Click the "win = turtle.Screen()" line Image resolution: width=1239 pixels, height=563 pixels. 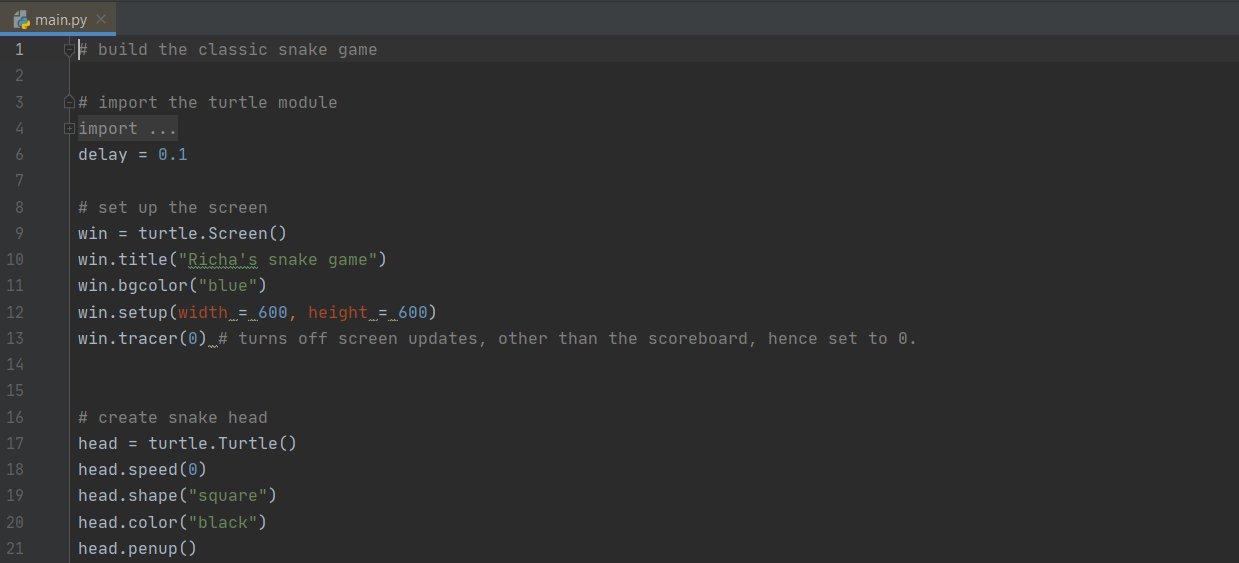tap(183, 233)
